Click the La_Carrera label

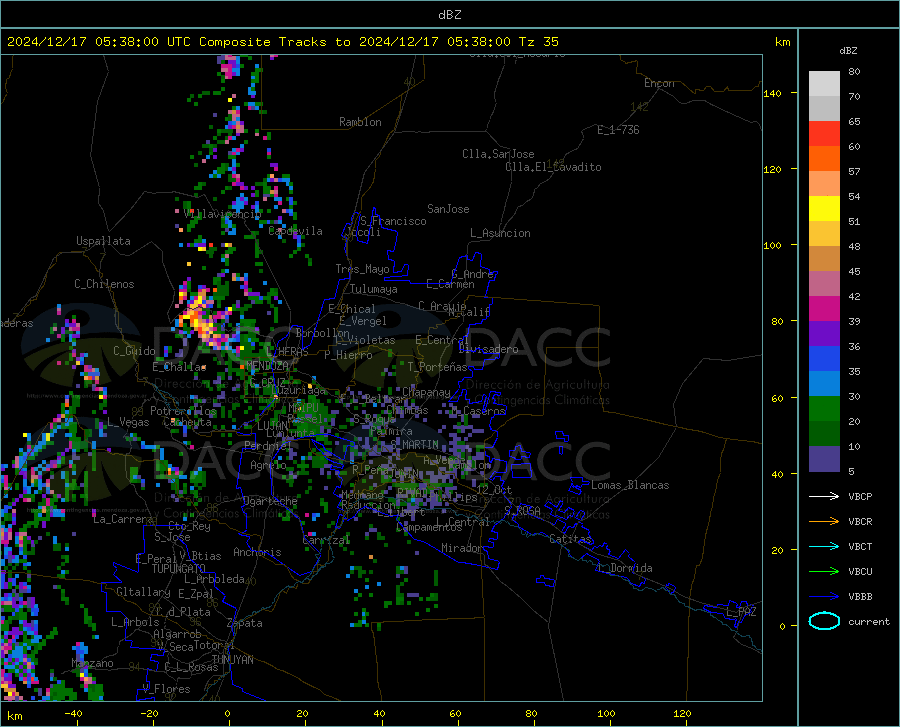(123, 519)
